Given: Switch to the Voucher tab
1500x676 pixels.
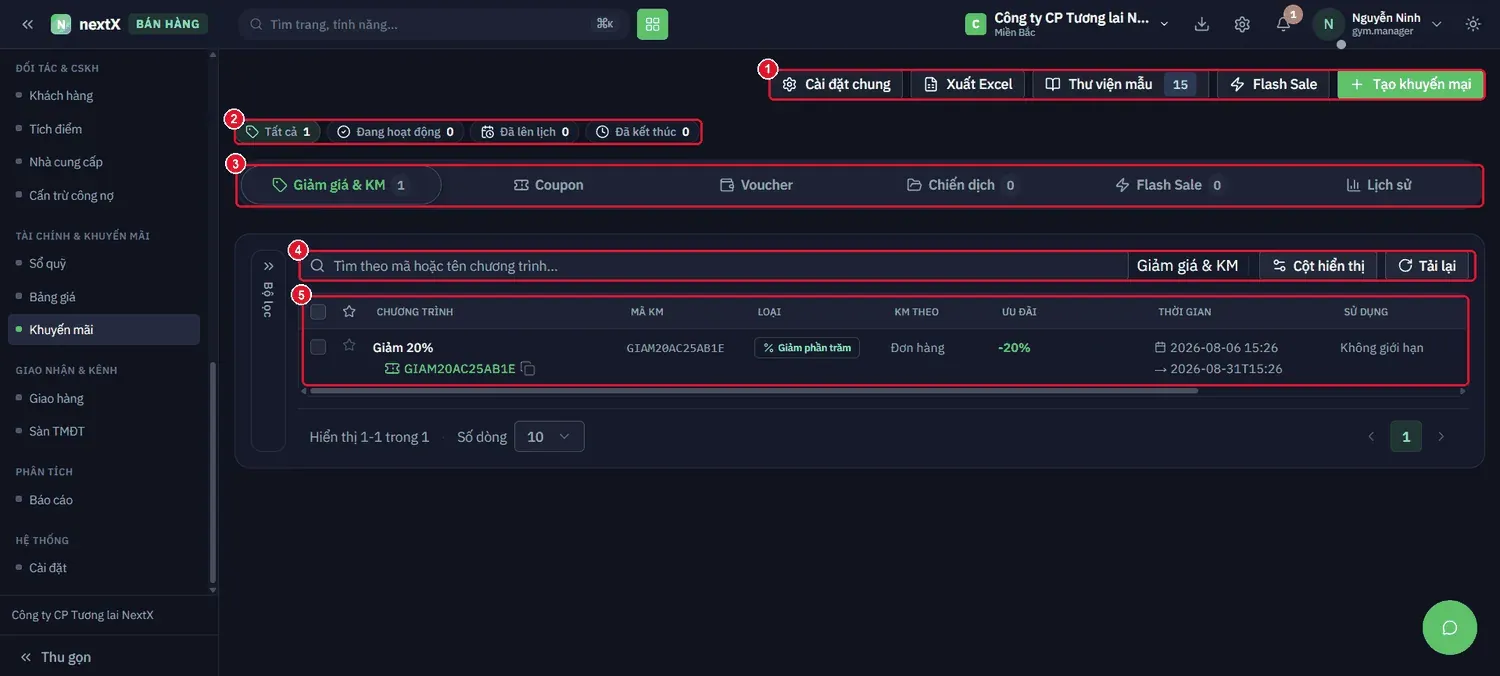Looking at the screenshot, I should tap(756, 185).
